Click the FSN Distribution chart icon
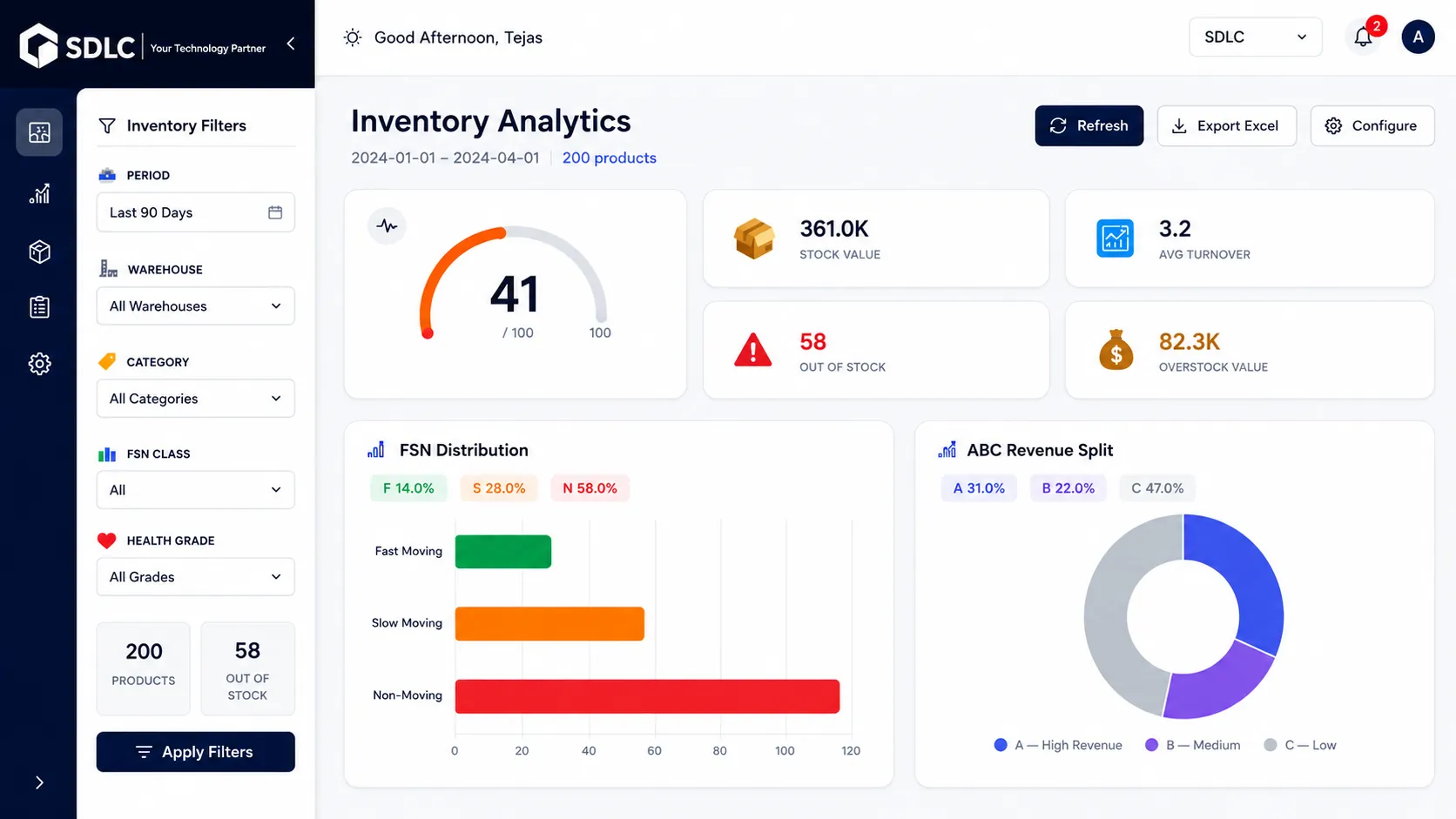The image size is (1456, 819). tap(376, 450)
